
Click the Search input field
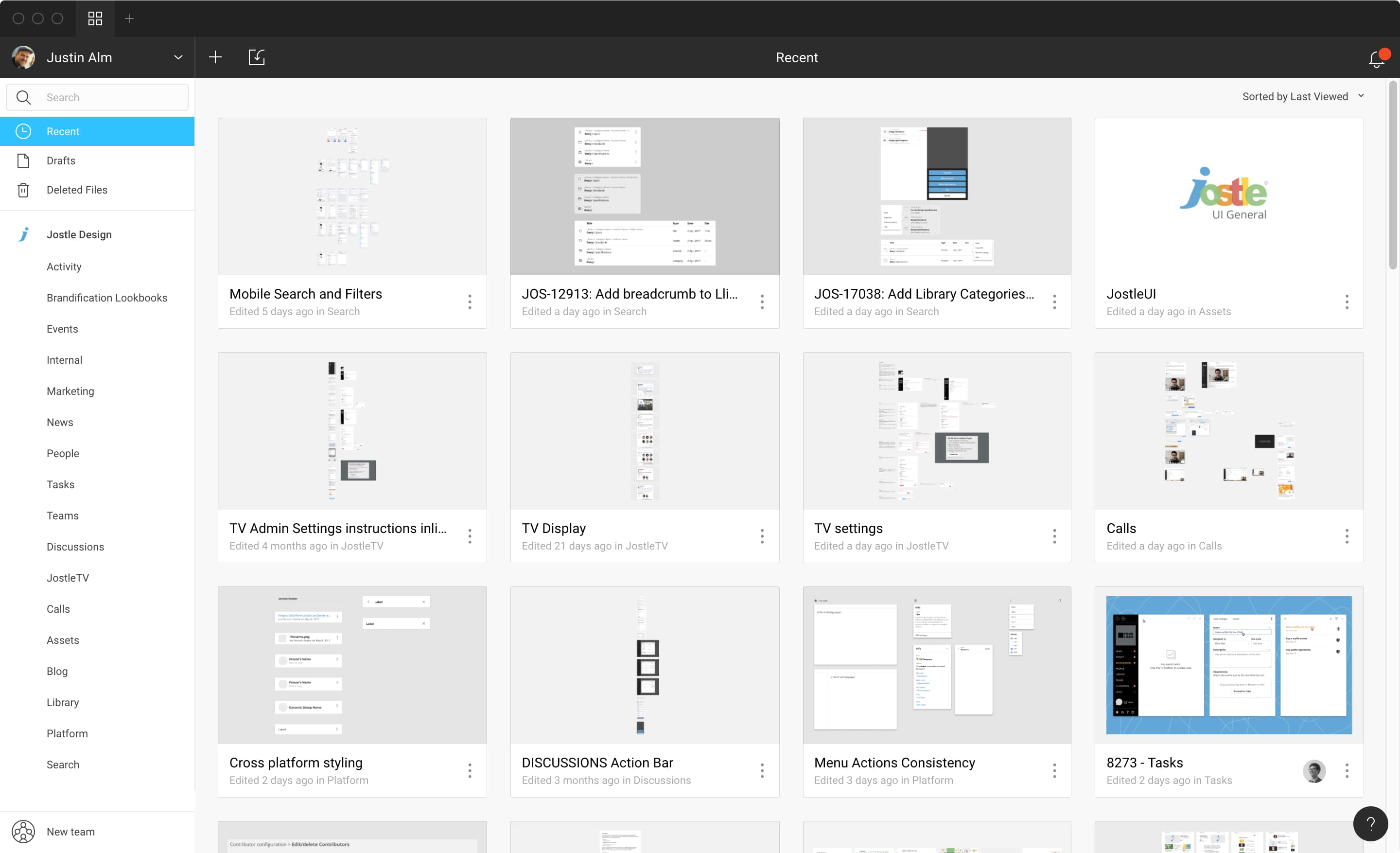[x=114, y=97]
